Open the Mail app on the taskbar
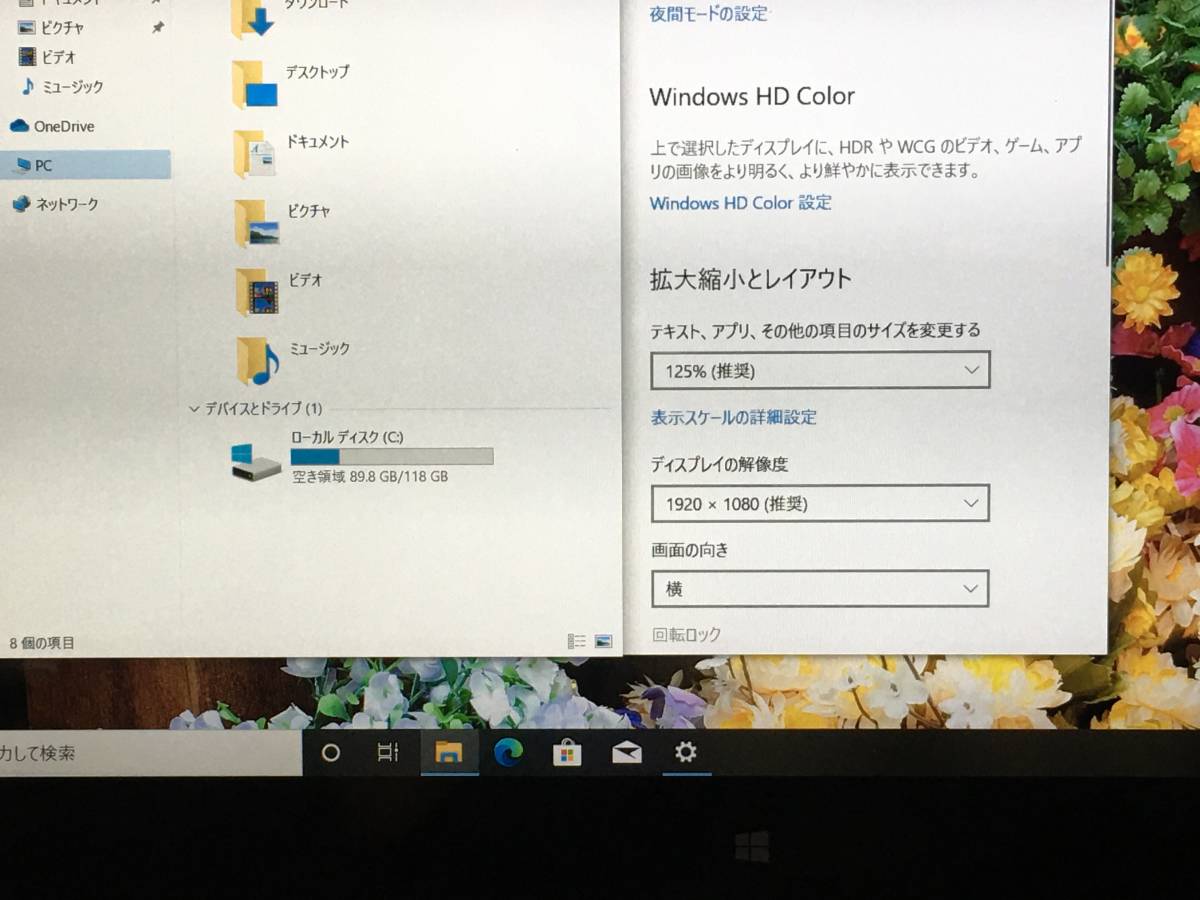The image size is (1200, 900). click(x=627, y=753)
